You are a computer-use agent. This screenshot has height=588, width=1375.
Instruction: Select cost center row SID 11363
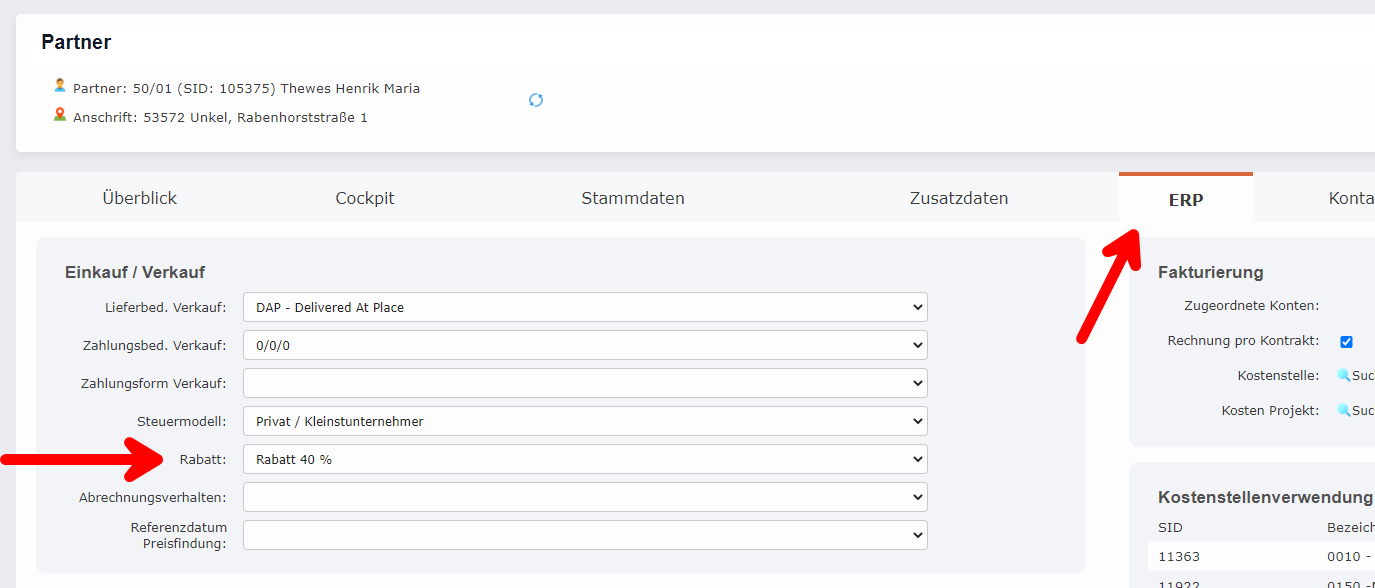pos(1179,557)
